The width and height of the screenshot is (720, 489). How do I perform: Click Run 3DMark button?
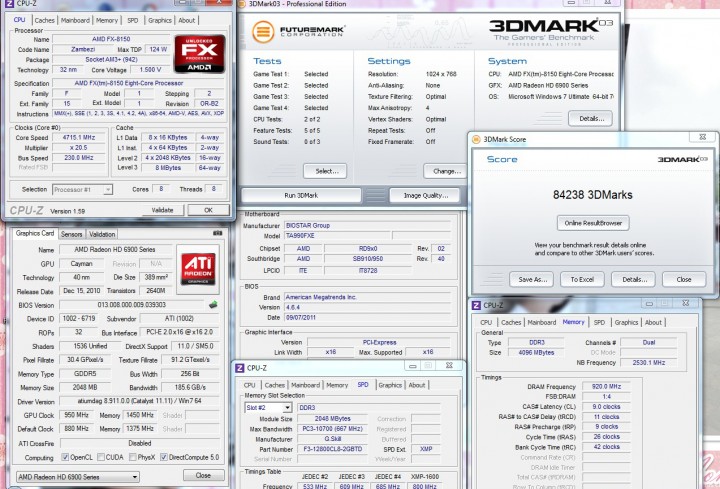pos(301,195)
